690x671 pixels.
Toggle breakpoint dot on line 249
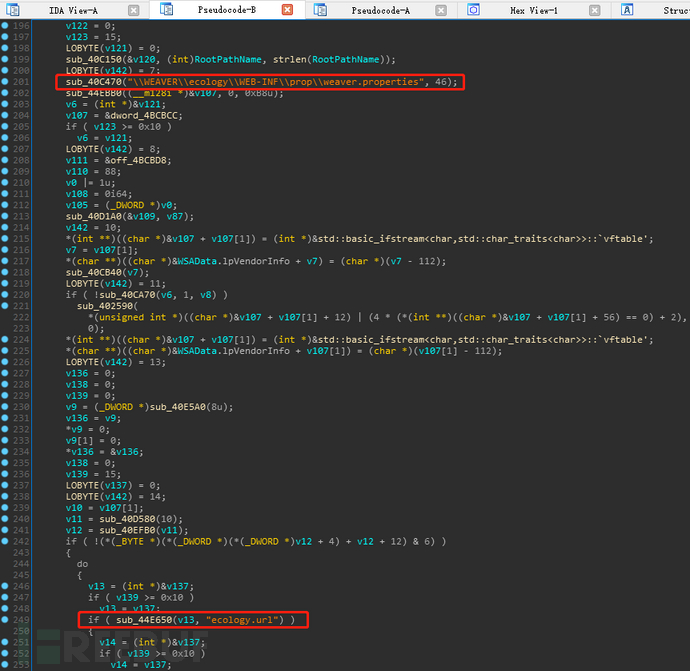click(x=5, y=620)
